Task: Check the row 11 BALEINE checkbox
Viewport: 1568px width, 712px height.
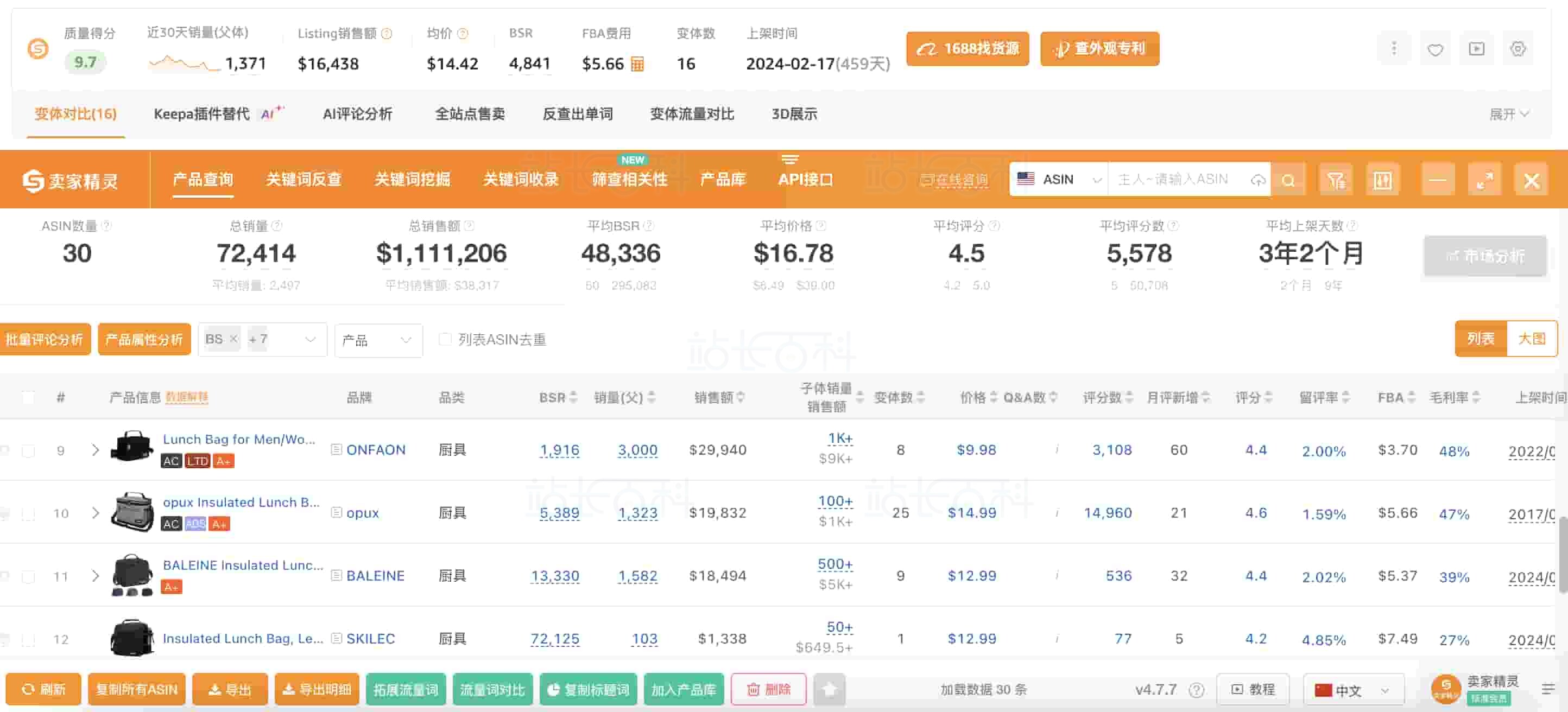Action: (x=28, y=576)
